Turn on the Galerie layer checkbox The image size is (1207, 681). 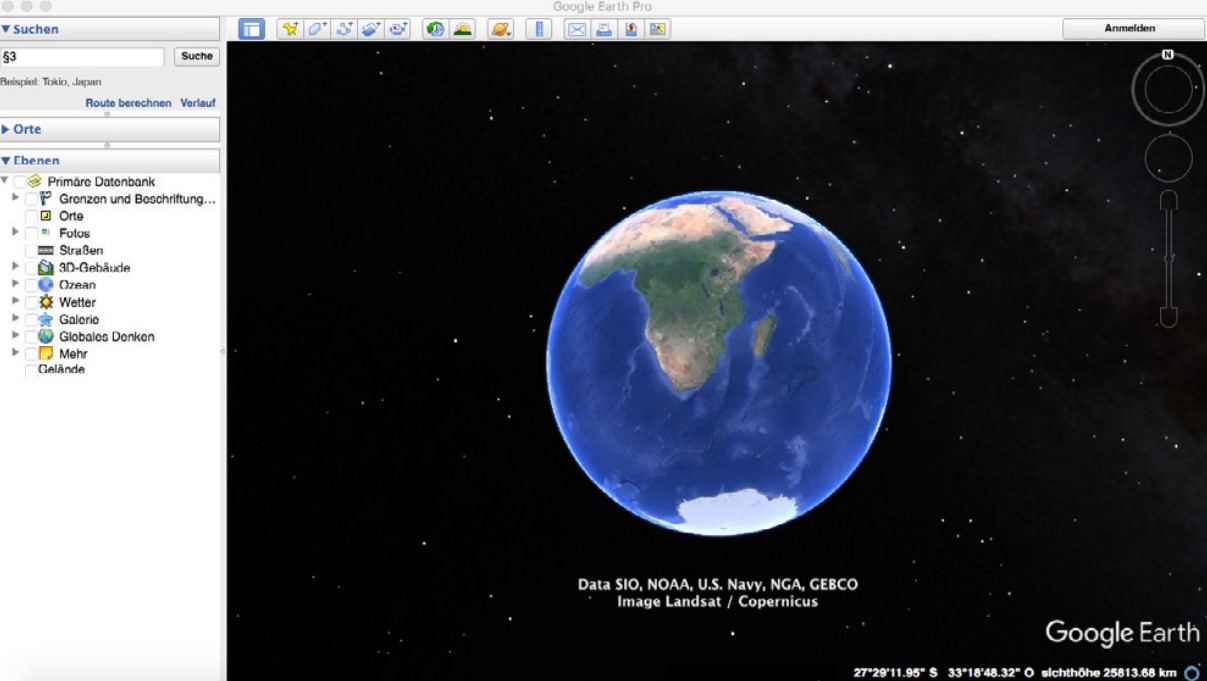click(x=31, y=319)
